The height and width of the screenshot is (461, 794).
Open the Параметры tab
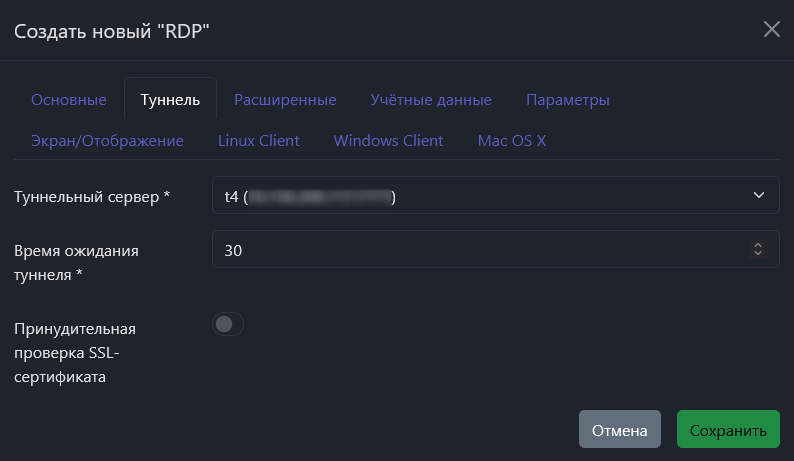point(567,100)
